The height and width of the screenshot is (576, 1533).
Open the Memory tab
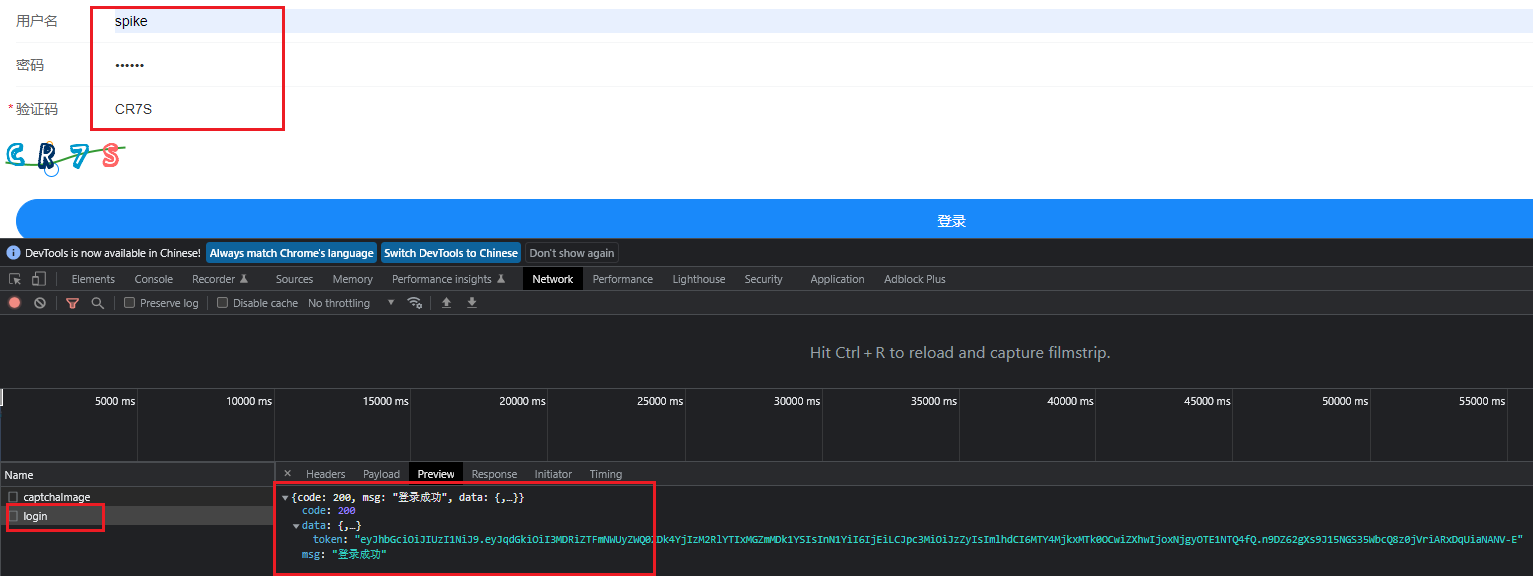click(353, 279)
